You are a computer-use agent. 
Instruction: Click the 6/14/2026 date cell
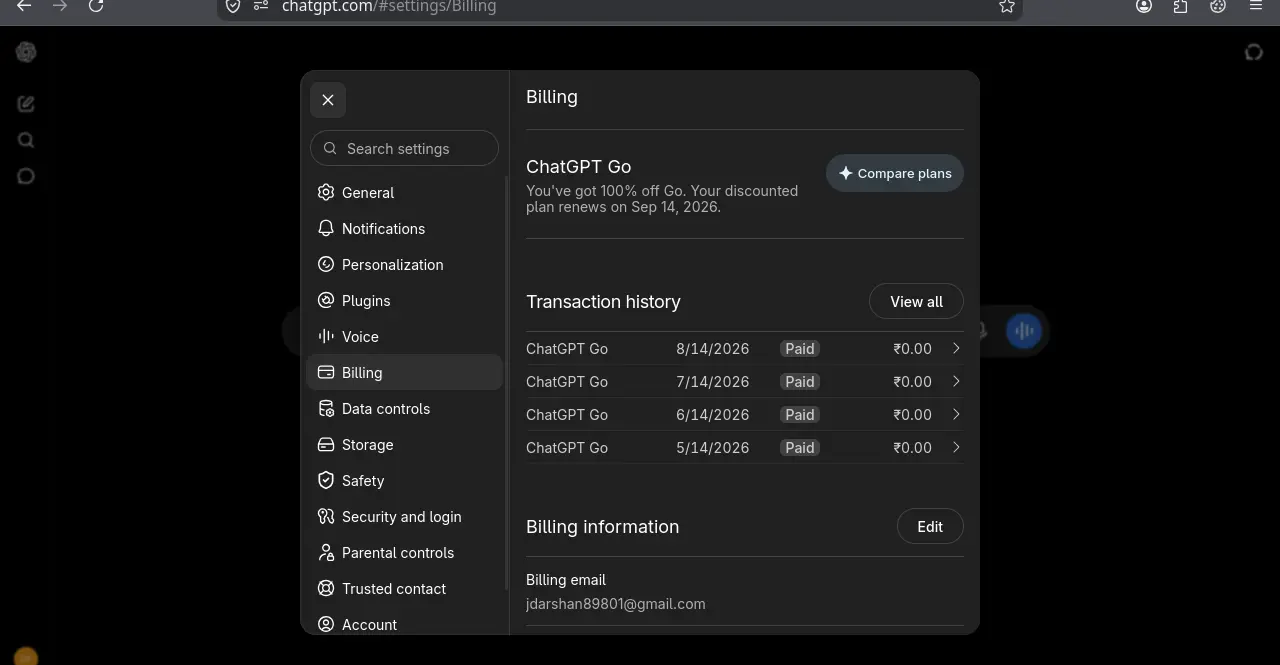point(712,415)
